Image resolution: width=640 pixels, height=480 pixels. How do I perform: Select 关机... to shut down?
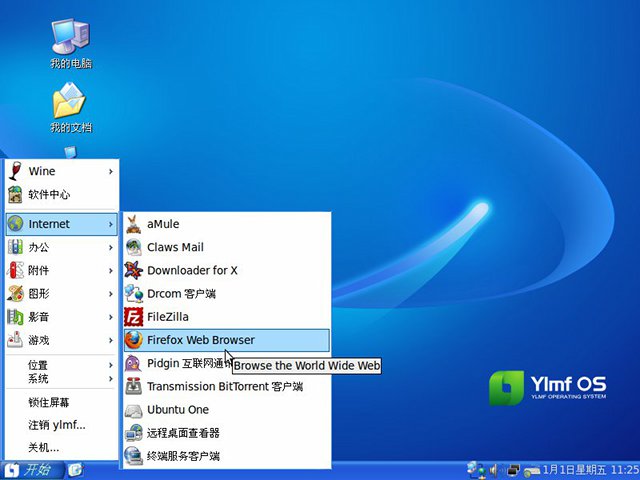coord(62,448)
